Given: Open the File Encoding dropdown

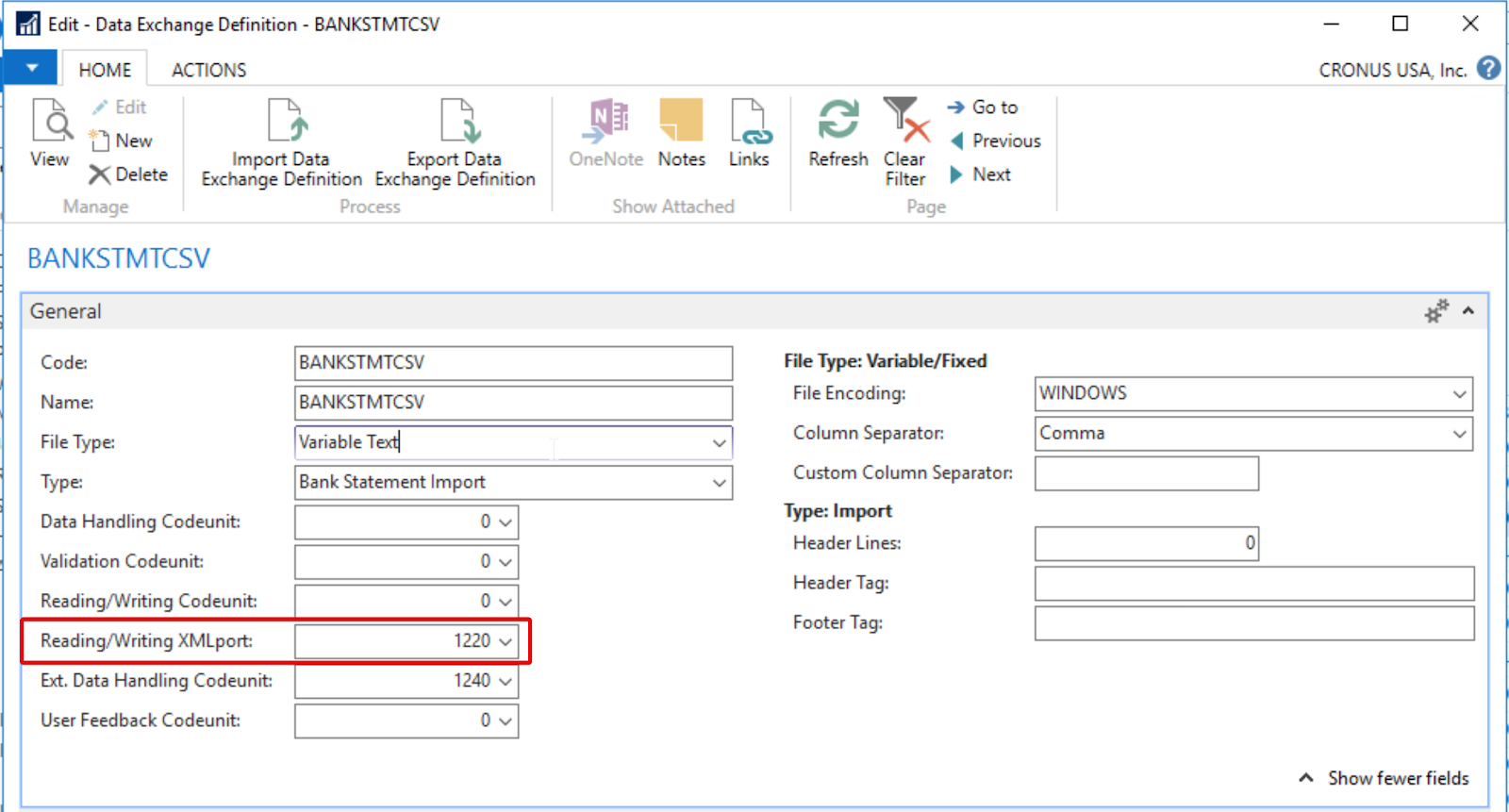Looking at the screenshot, I should (1460, 393).
